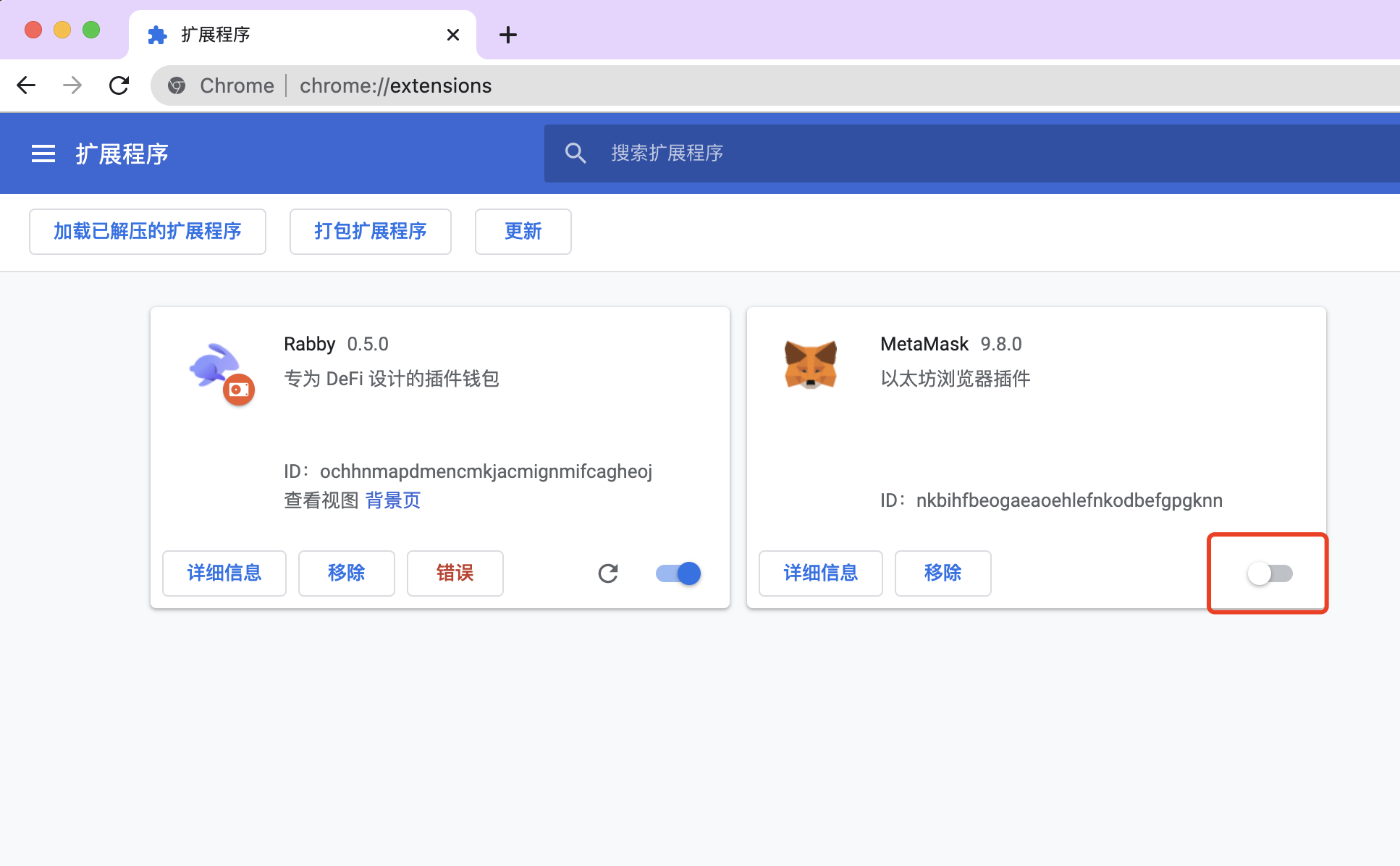Open Rabby 背景页 link
1400x866 pixels.
point(393,500)
